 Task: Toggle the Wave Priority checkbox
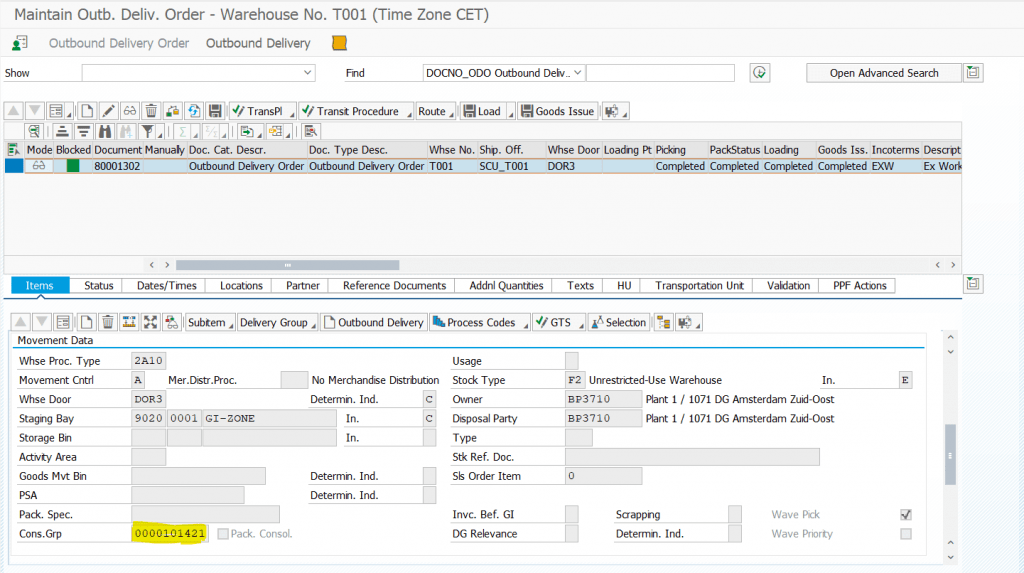click(x=906, y=534)
